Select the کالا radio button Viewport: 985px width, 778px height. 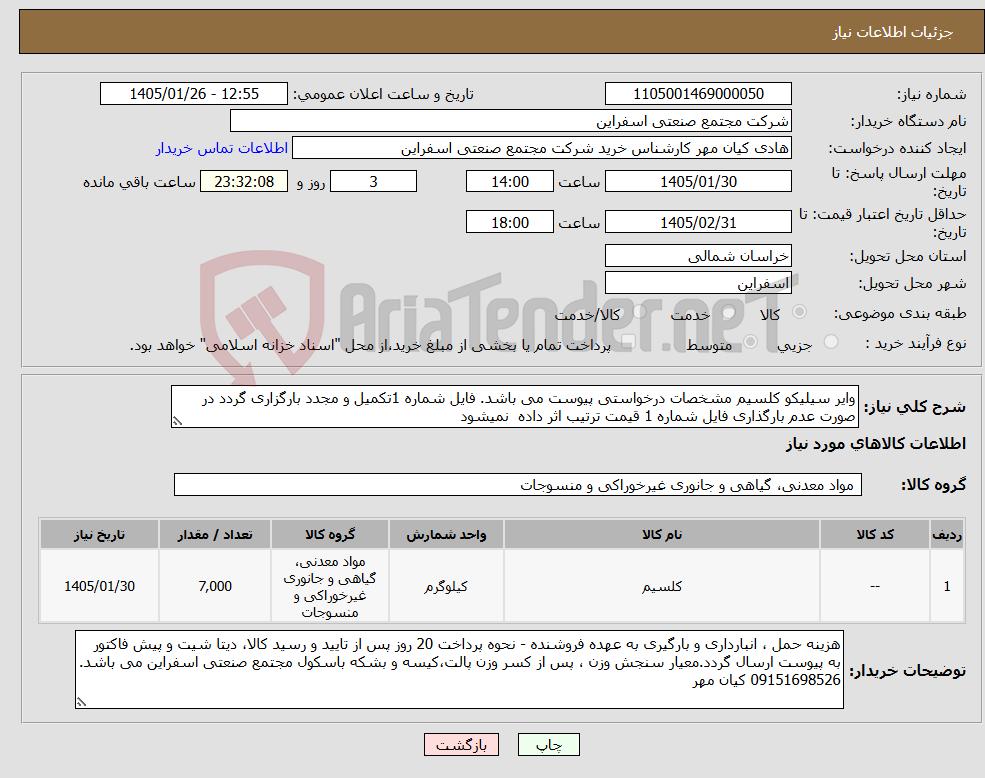pos(800,312)
